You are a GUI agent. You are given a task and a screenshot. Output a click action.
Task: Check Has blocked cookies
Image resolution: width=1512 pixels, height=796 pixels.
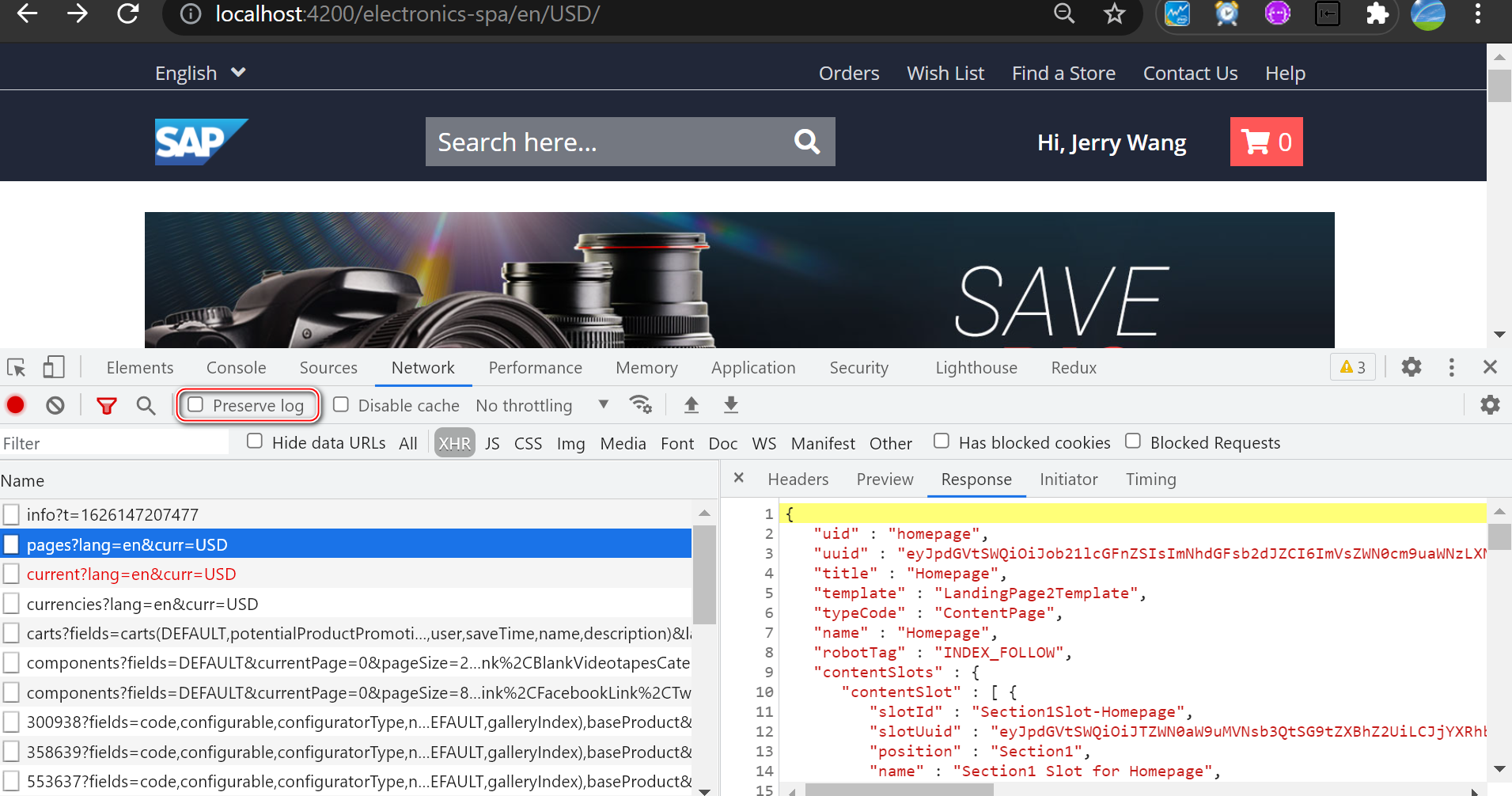[x=942, y=441]
